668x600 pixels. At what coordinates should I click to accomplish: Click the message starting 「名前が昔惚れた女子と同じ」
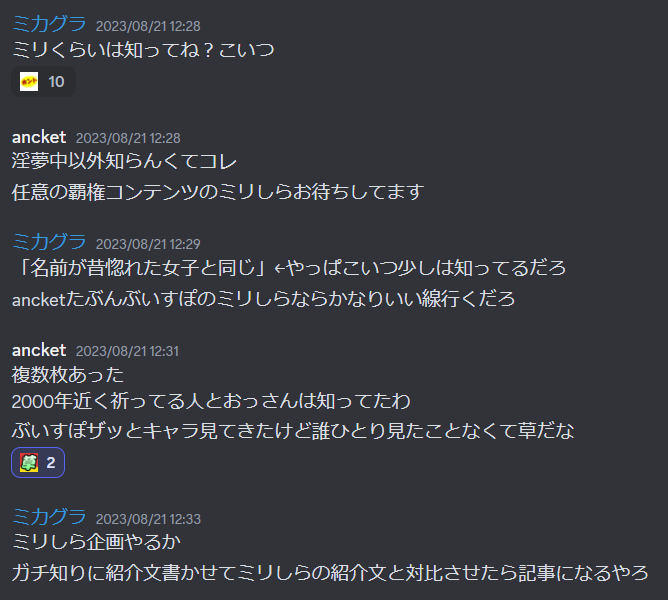coord(289,268)
